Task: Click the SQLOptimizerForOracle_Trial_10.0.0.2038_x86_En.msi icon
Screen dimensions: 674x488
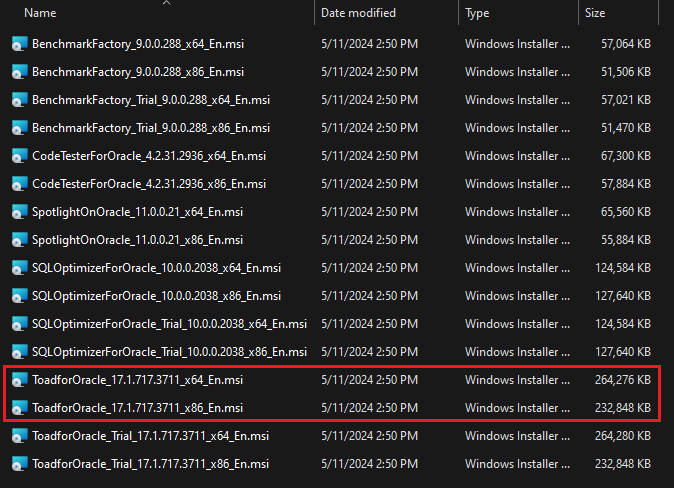Action: coord(19,352)
